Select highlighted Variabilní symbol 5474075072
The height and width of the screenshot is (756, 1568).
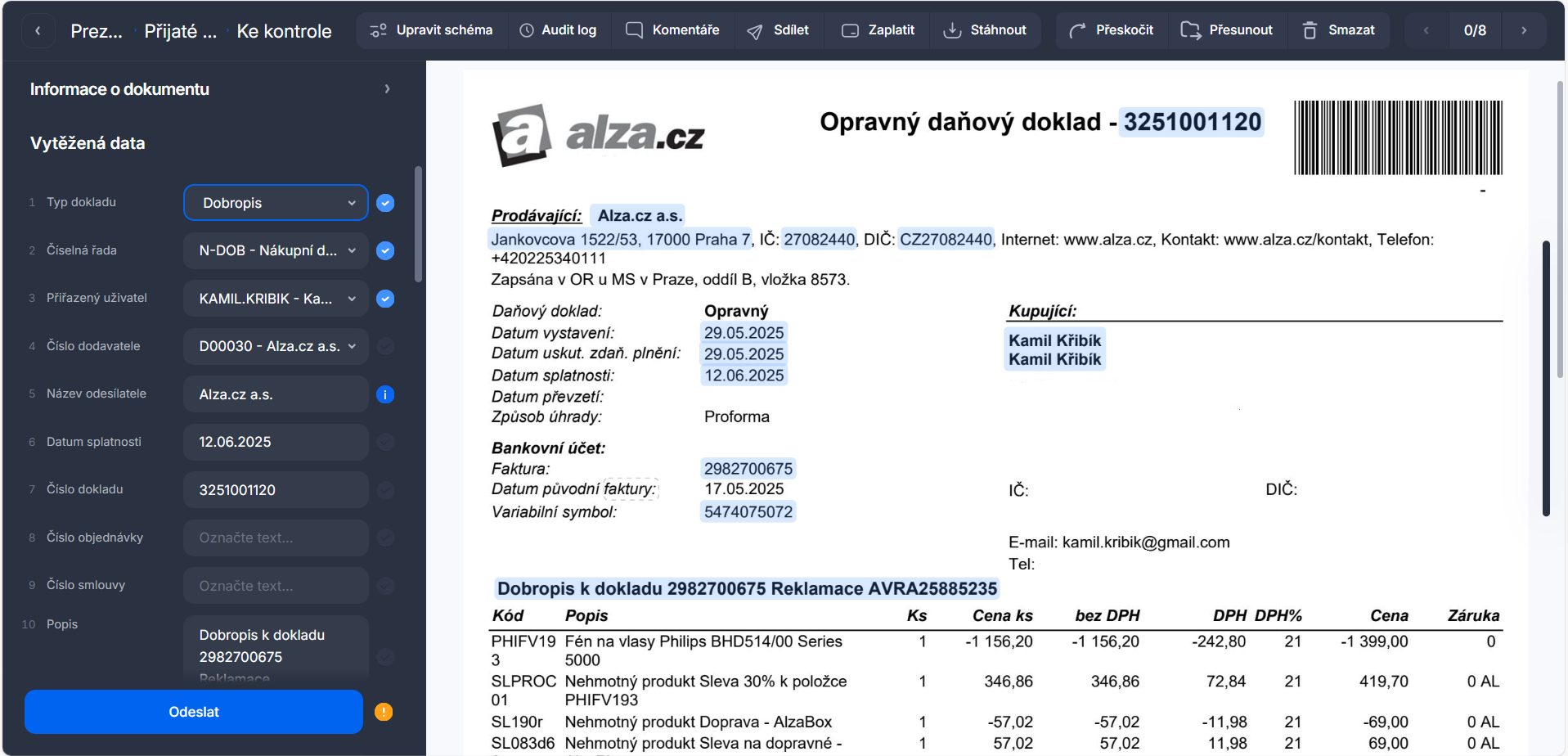point(748,512)
